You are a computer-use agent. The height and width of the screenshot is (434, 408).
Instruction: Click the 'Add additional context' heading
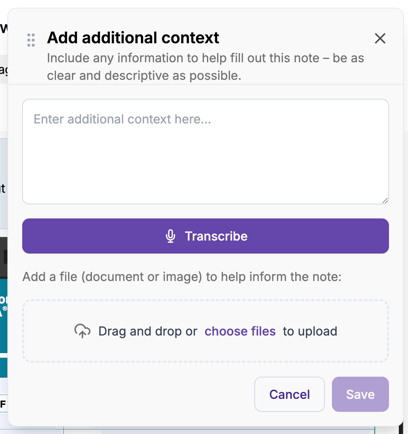(x=133, y=38)
